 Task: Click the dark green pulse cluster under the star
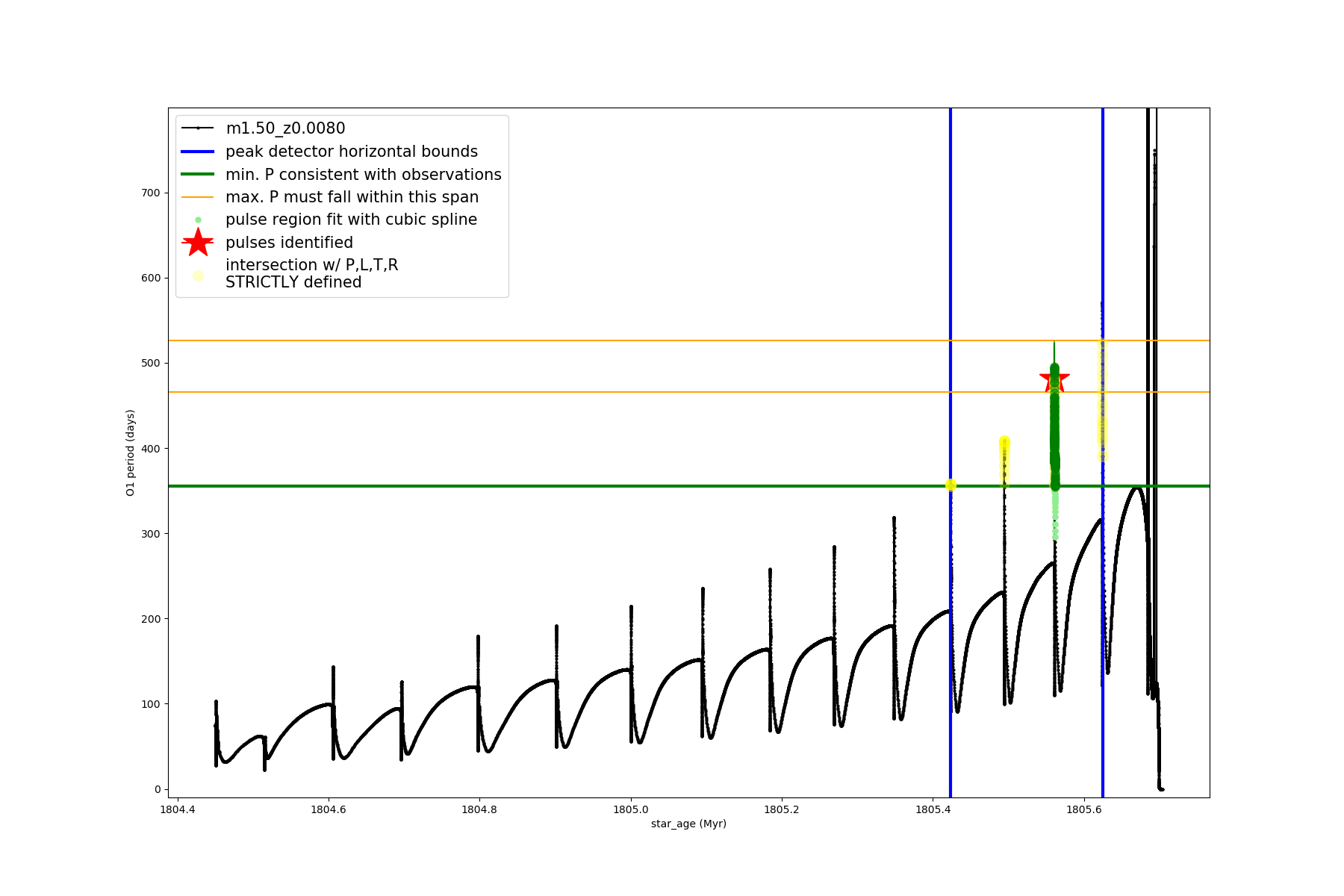pyautogui.click(x=1054, y=433)
